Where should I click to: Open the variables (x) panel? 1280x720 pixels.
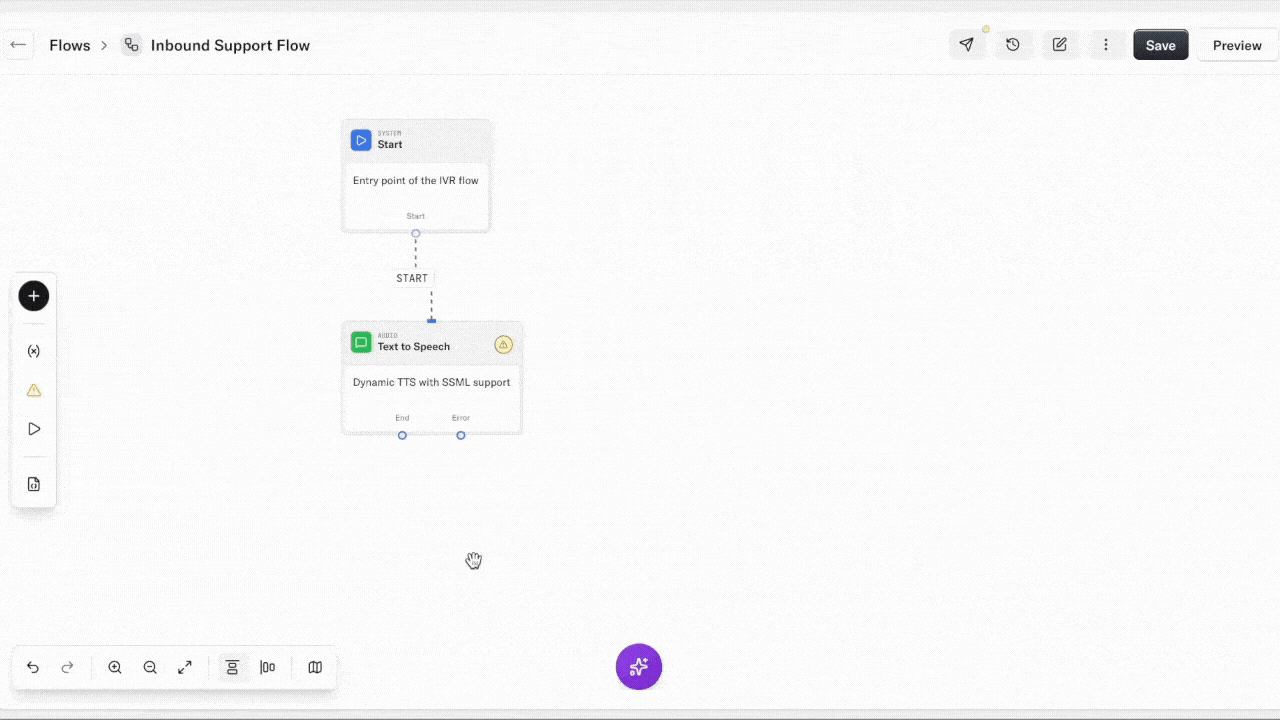point(34,351)
